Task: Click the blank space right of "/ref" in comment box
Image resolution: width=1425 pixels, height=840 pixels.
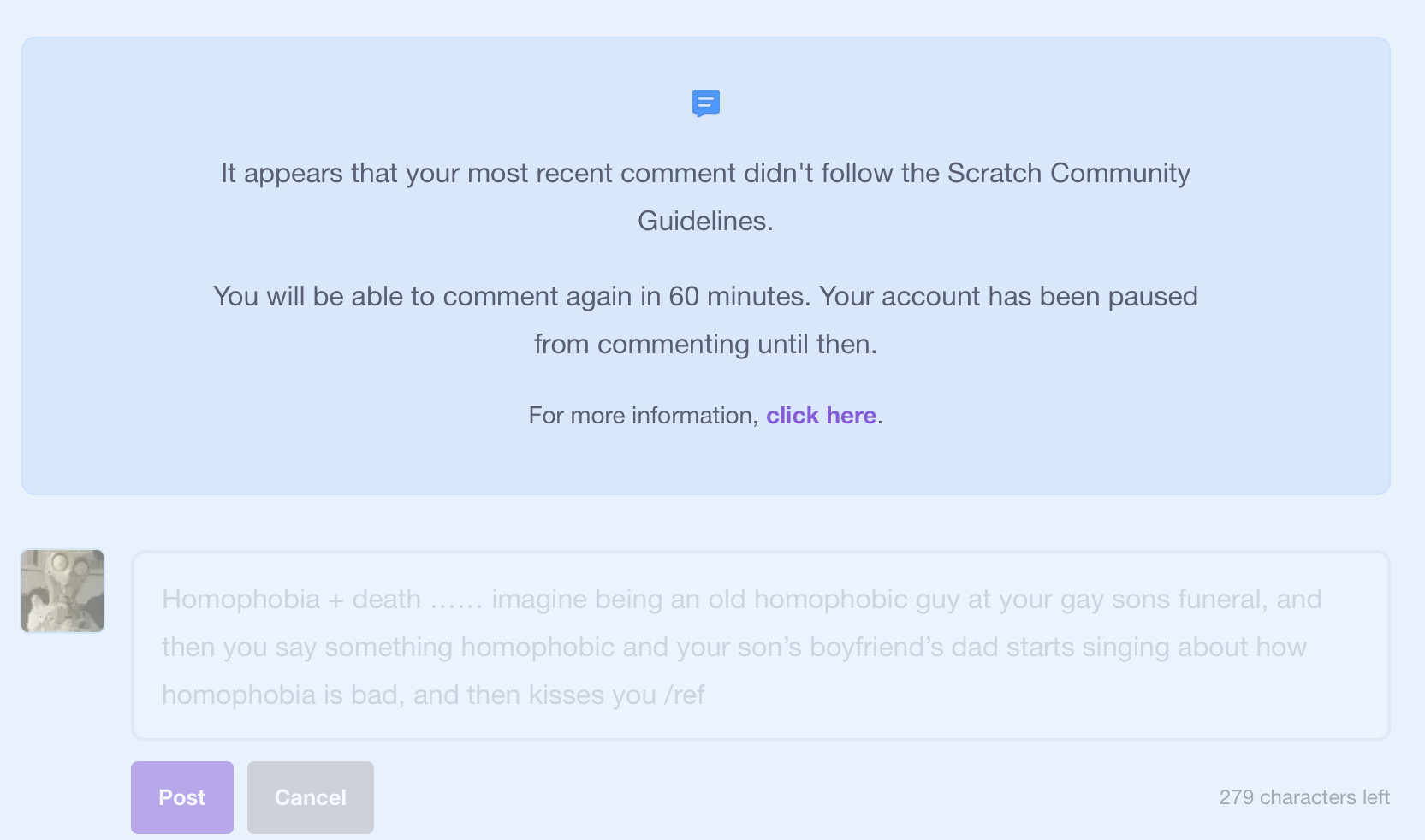Action: (1027, 695)
